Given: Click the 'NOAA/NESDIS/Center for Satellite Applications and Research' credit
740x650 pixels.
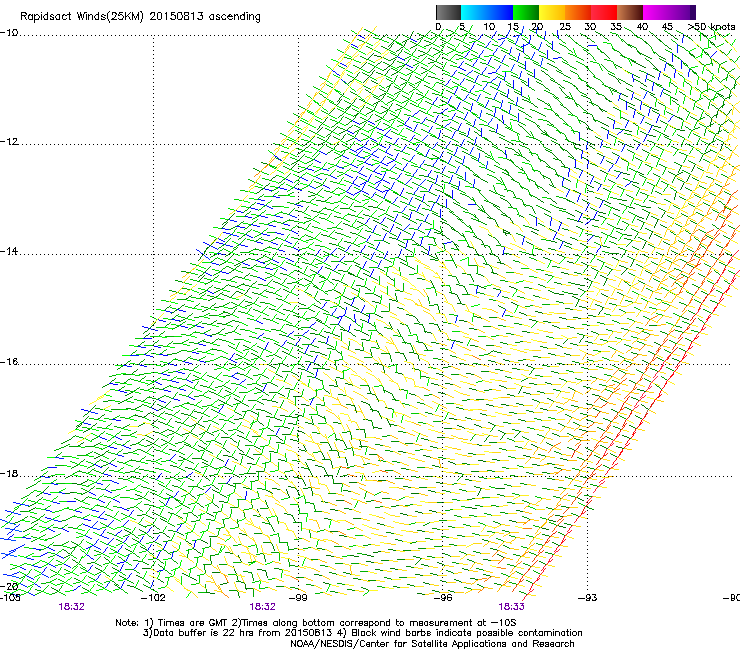Looking at the screenshot, I should click(432, 644).
